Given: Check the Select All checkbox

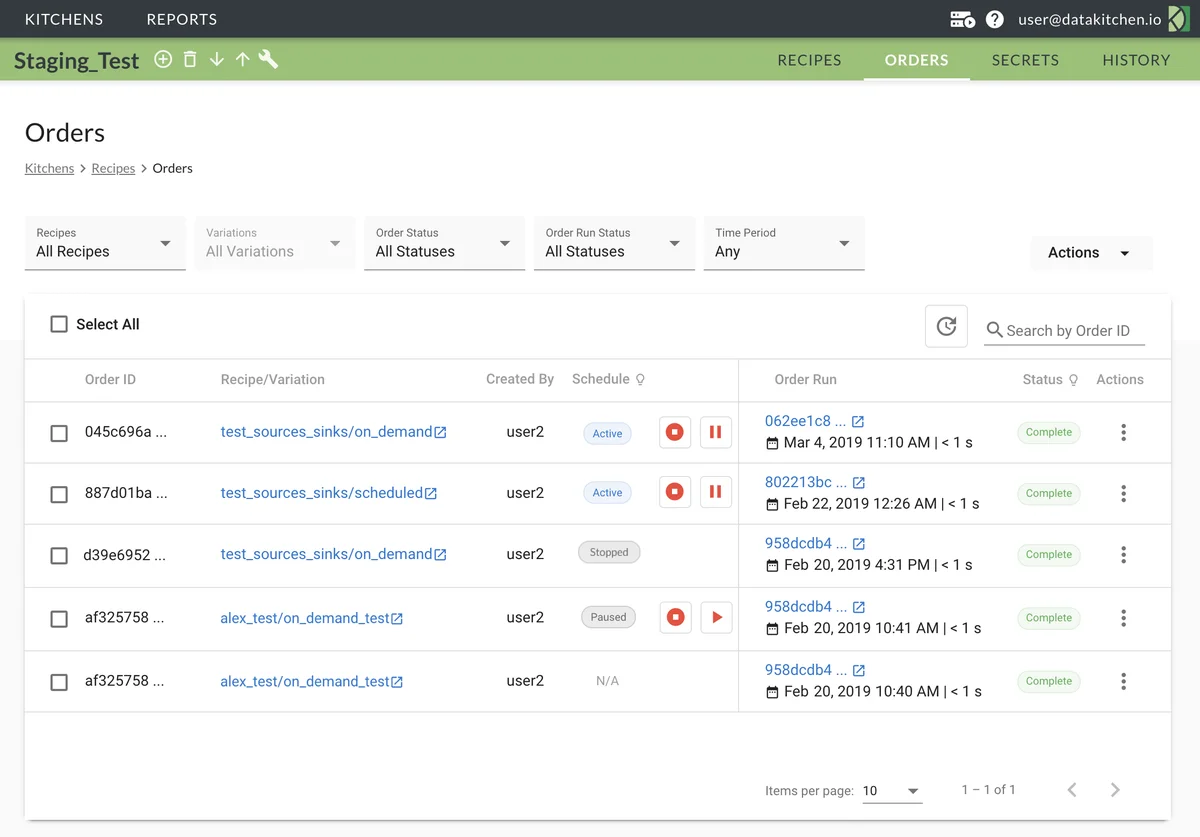Looking at the screenshot, I should coord(59,324).
